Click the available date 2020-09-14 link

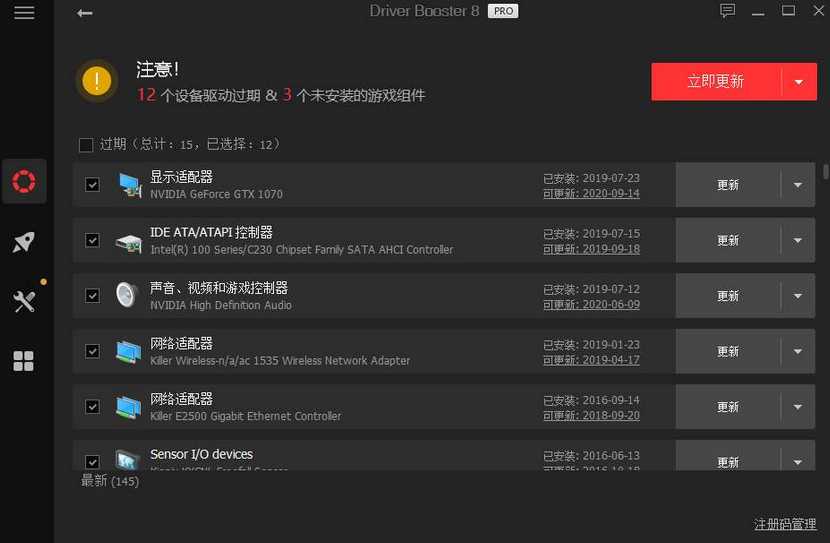click(610, 193)
